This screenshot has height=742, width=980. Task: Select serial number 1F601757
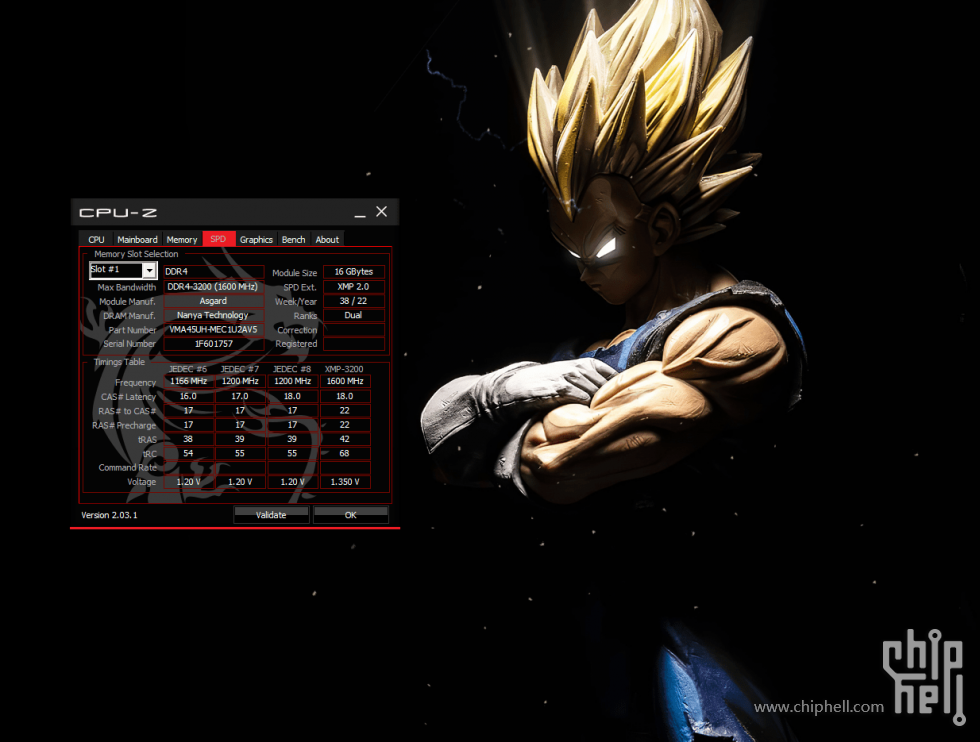click(214, 344)
